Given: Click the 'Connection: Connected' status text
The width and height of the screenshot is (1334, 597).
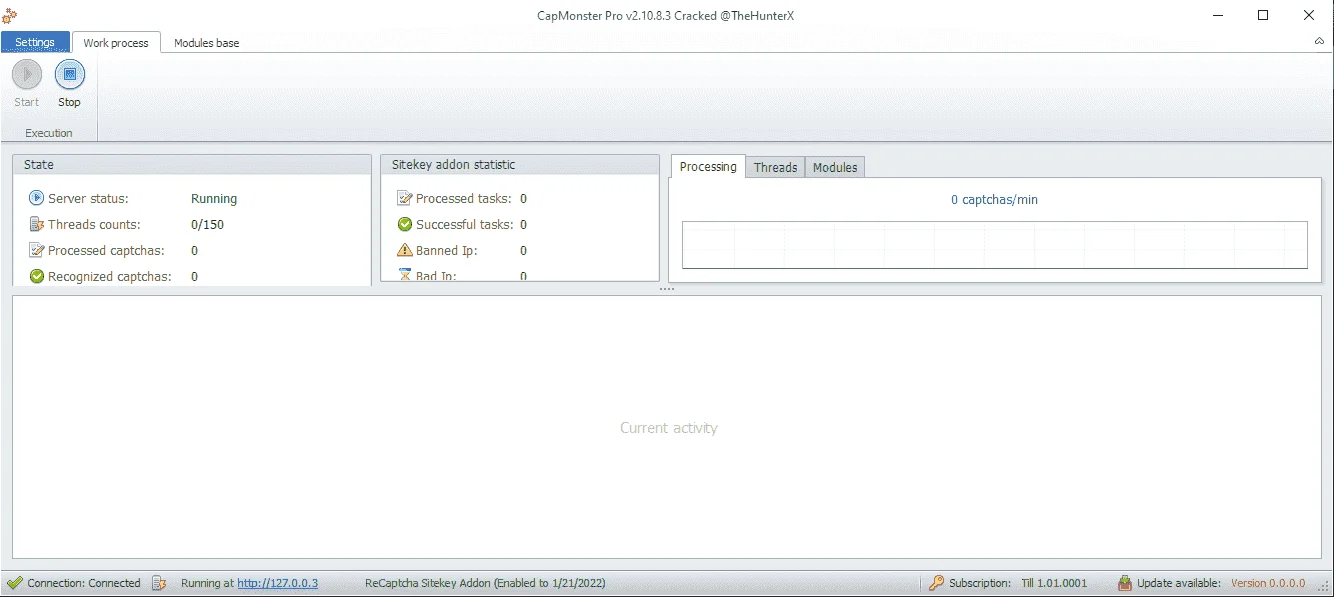Looking at the screenshot, I should (84, 583).
